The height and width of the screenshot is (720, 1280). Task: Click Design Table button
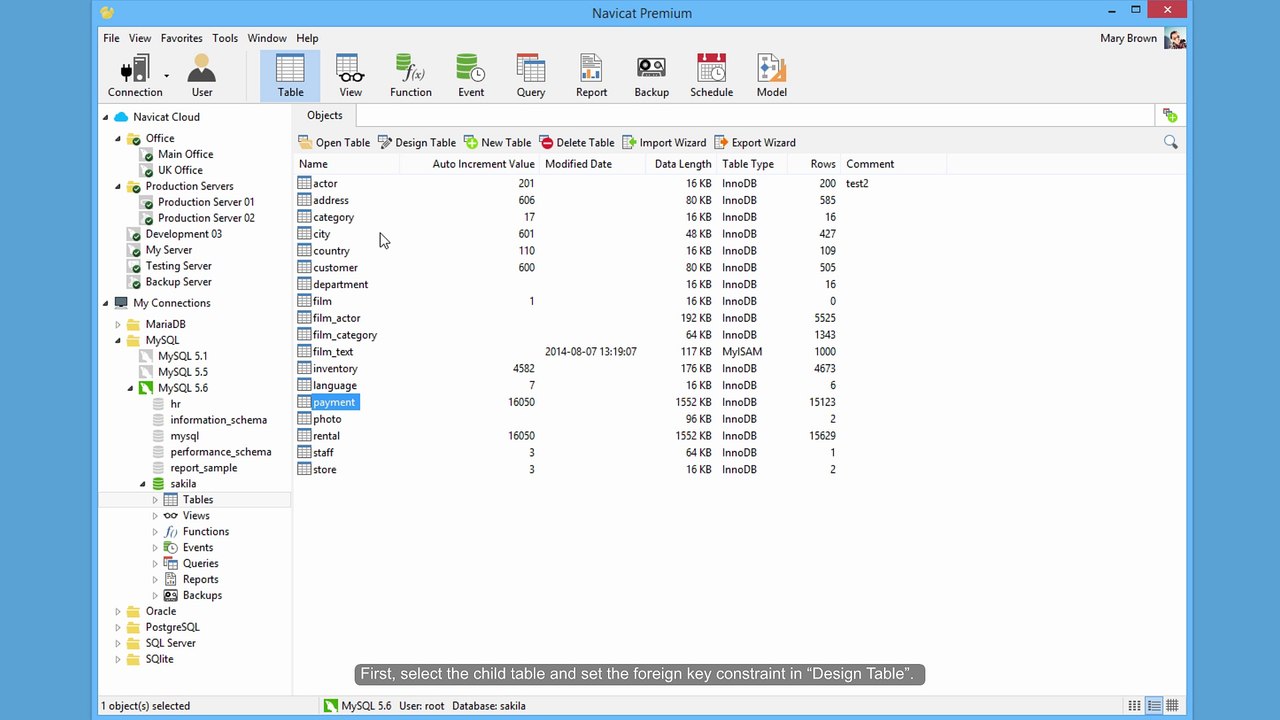(417, 142)
